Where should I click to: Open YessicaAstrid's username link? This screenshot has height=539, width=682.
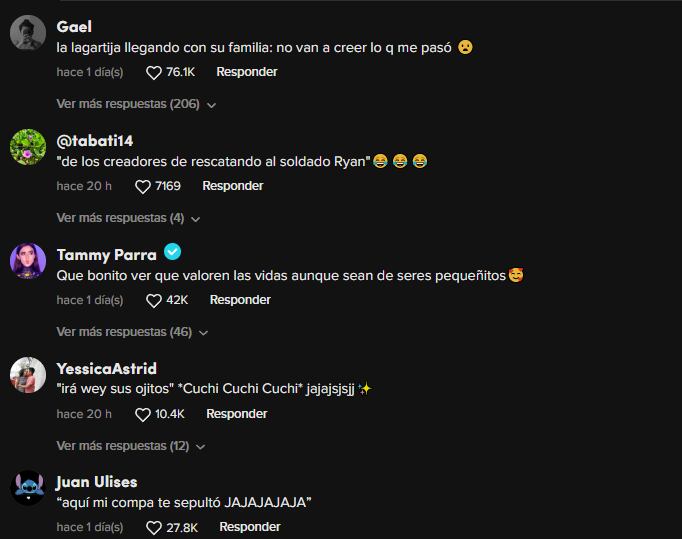tap(107, 368)
